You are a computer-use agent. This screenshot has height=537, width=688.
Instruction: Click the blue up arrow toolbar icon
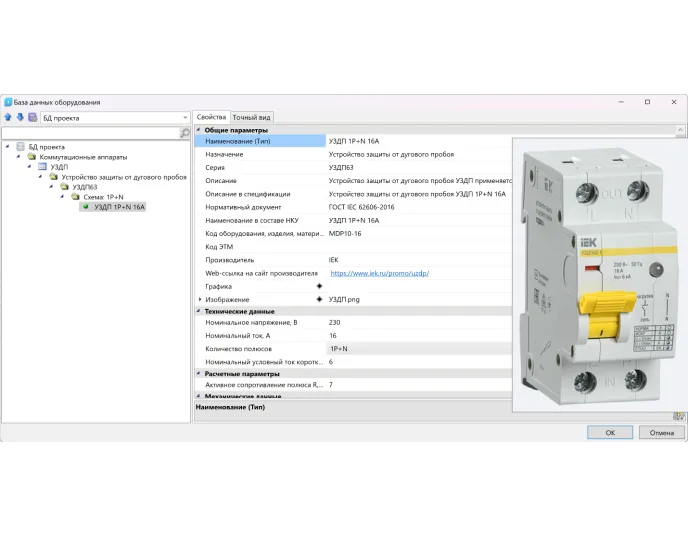(8, 118)
